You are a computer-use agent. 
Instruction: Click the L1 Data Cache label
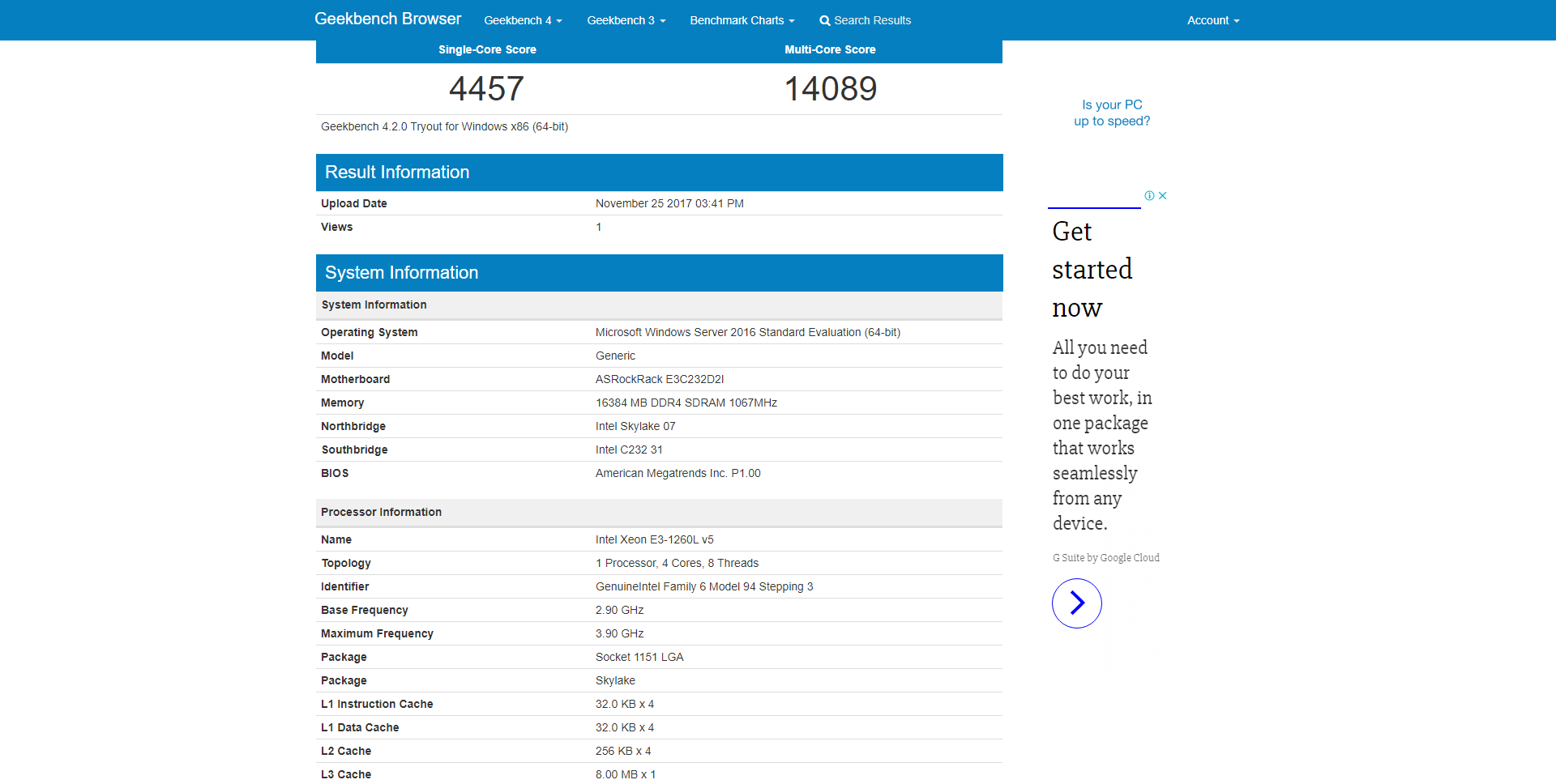click(360, 727)
